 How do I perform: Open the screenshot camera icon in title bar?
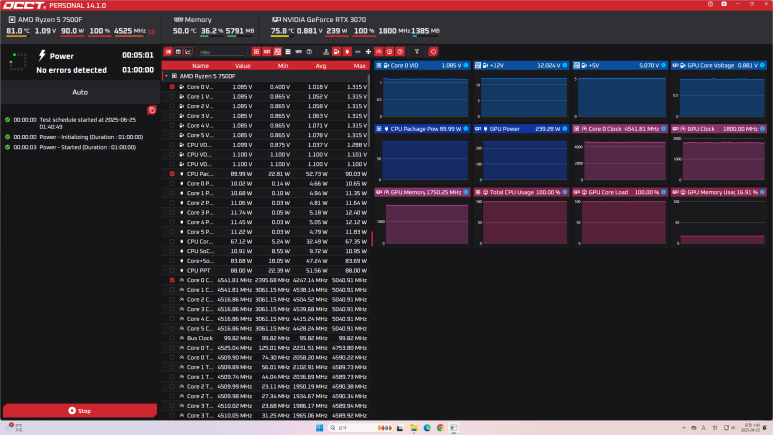point(724,4)
